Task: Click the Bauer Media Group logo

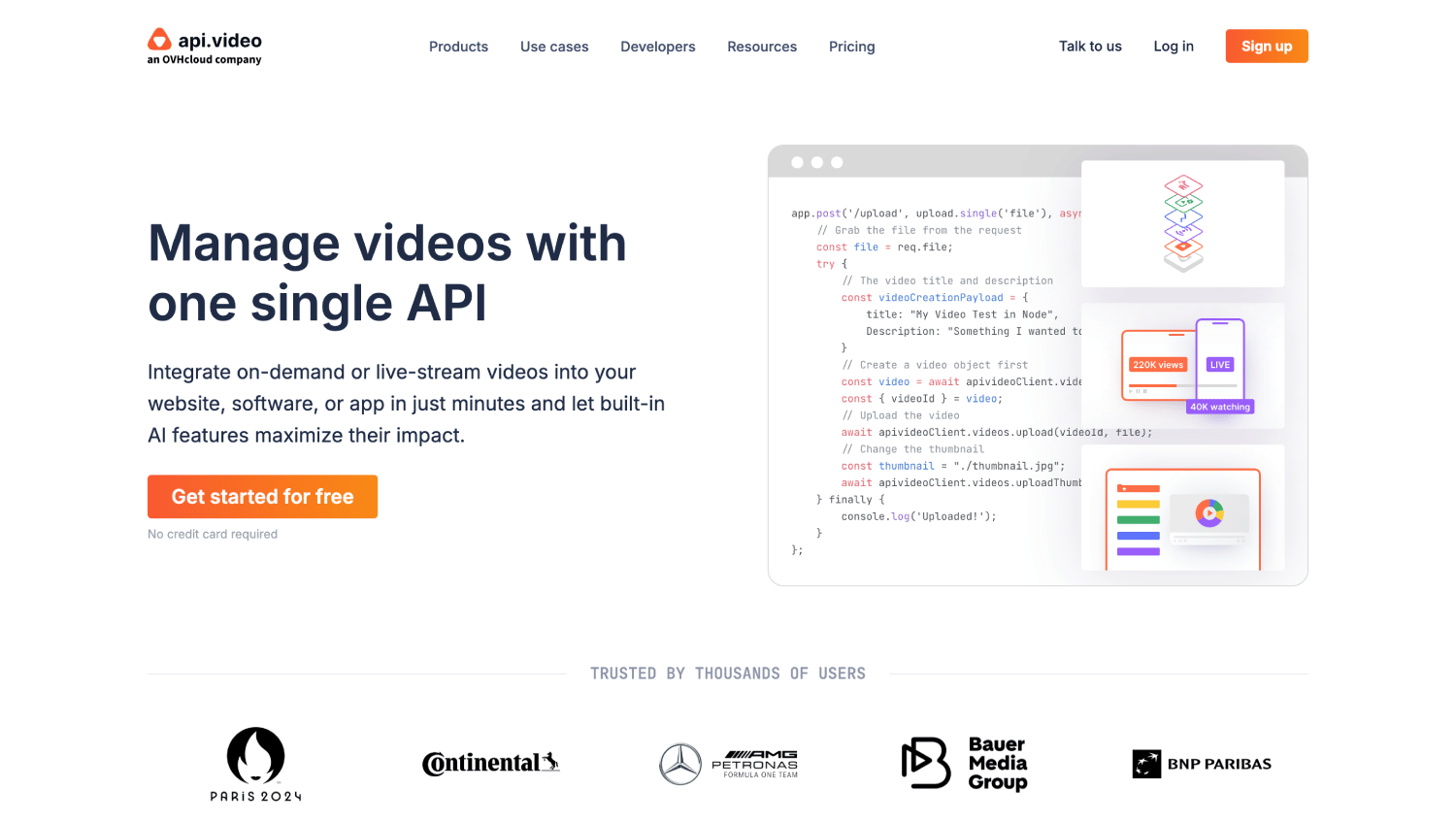Action: pyautogui.click(x=965, y=764)
